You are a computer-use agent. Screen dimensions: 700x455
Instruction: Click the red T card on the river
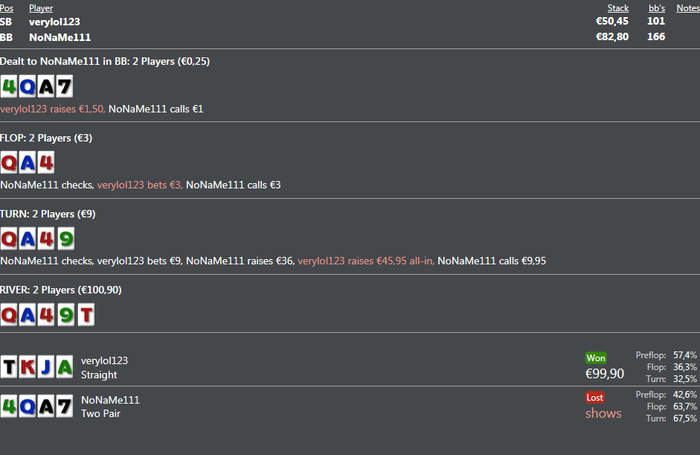[87, 315]
